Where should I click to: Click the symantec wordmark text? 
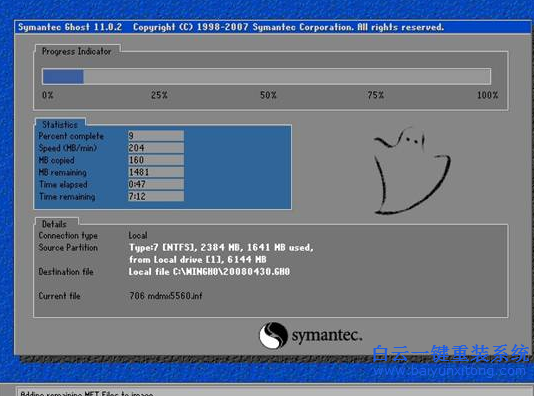327,335
